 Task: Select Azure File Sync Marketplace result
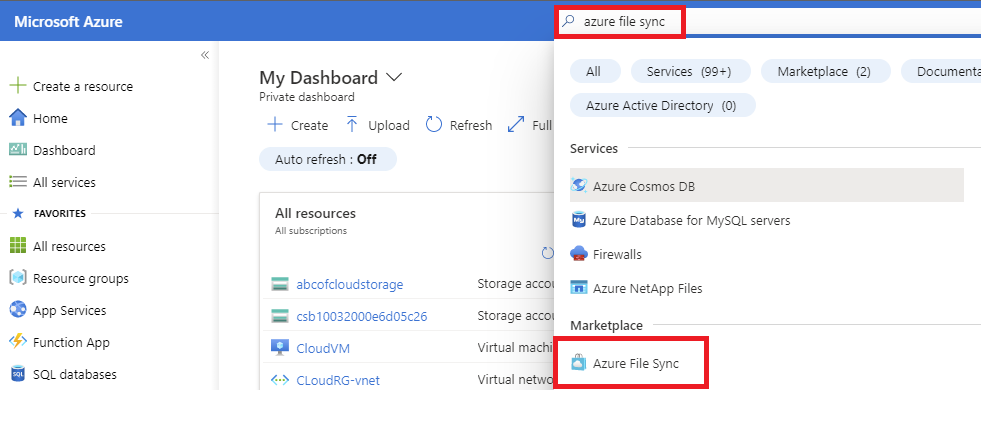pos(635,363)
